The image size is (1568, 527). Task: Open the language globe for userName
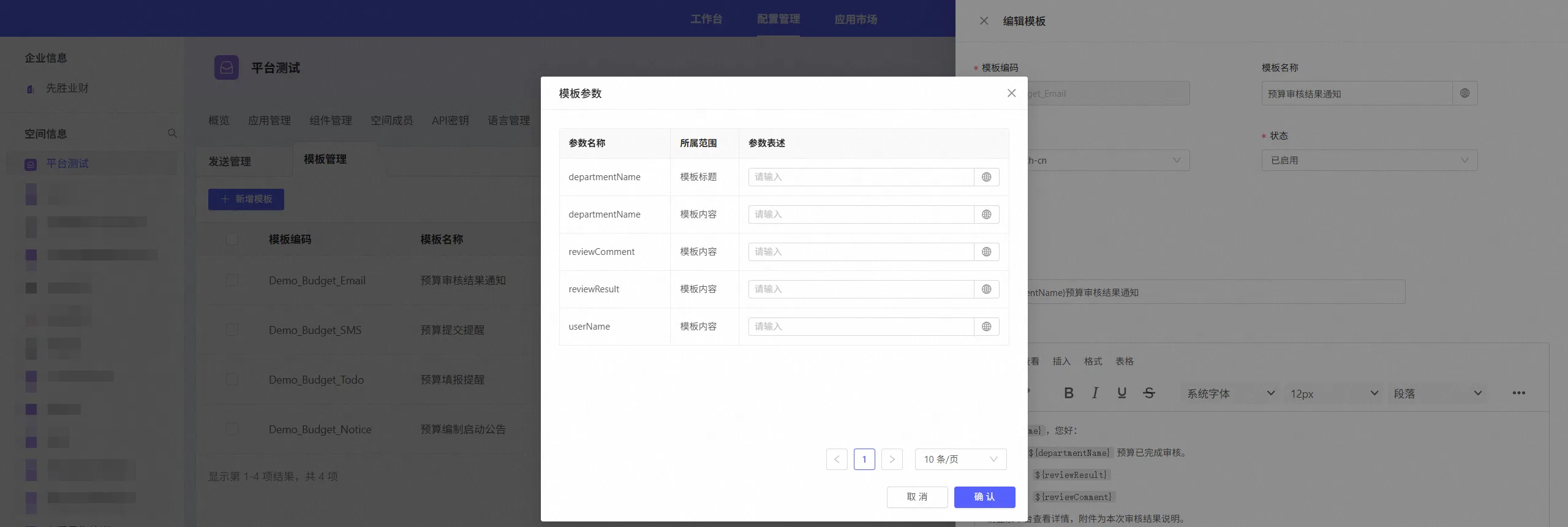[x=986, y=327]
